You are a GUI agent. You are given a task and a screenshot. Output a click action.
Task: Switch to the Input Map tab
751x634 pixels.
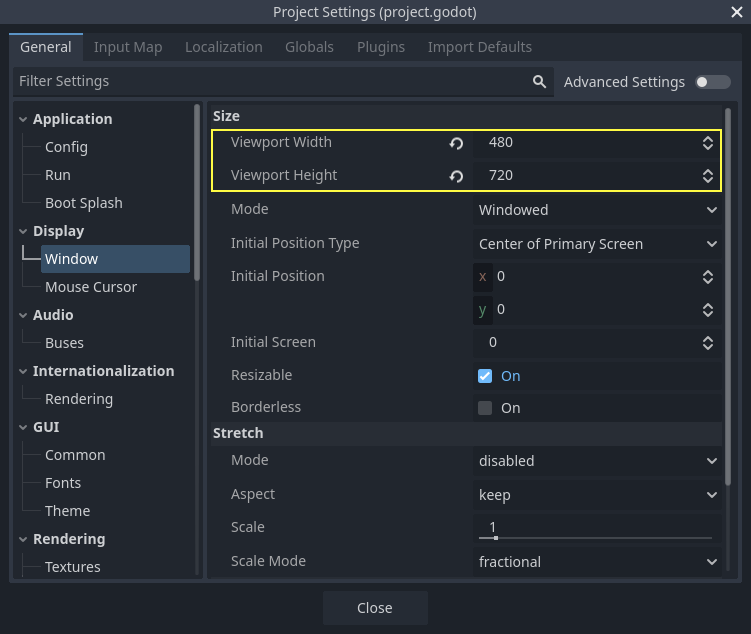point(128,47)
